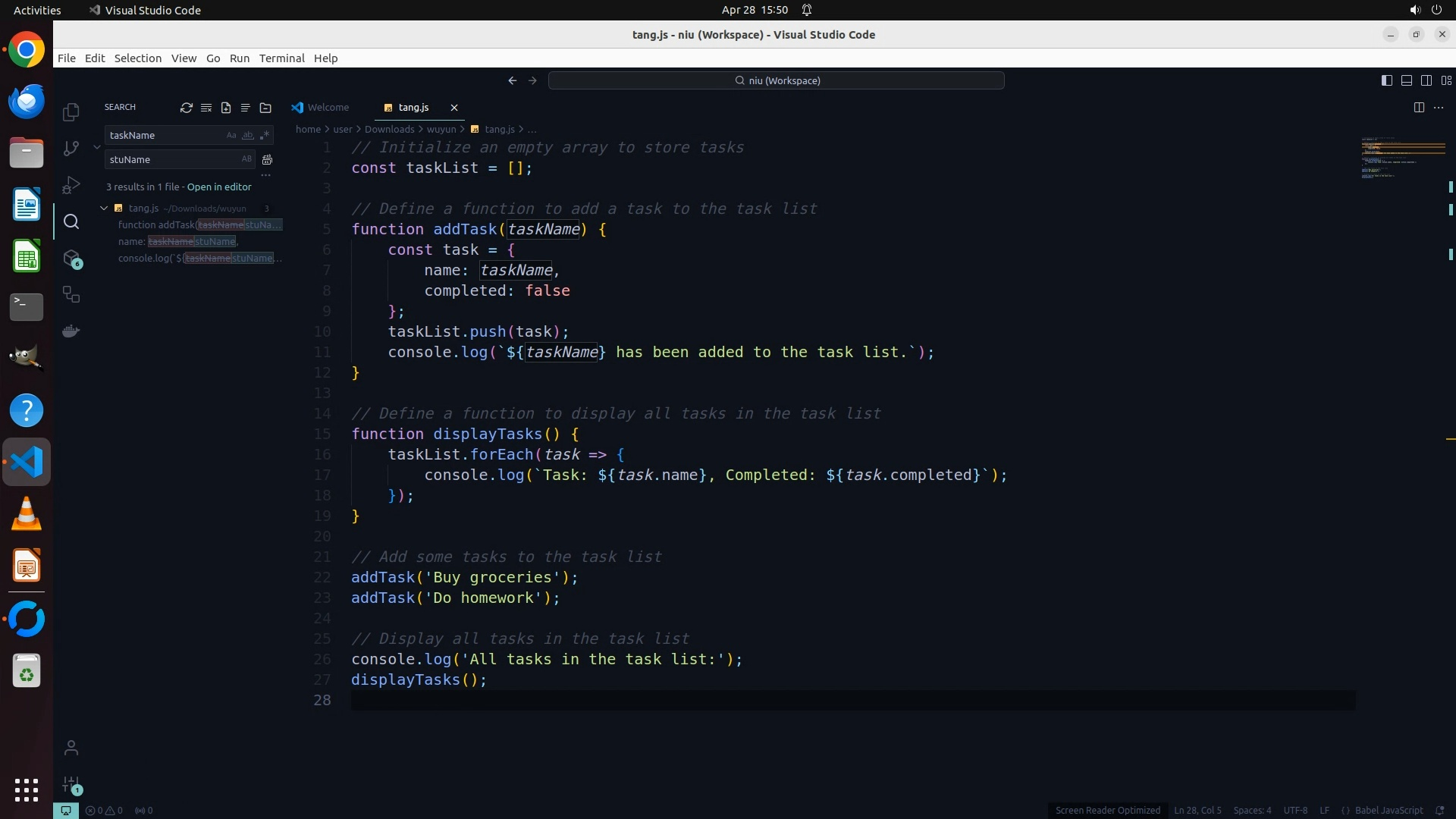1456x819 pixels.
Task: Open the Terminal menu
Action: click(x=281, y=58)
